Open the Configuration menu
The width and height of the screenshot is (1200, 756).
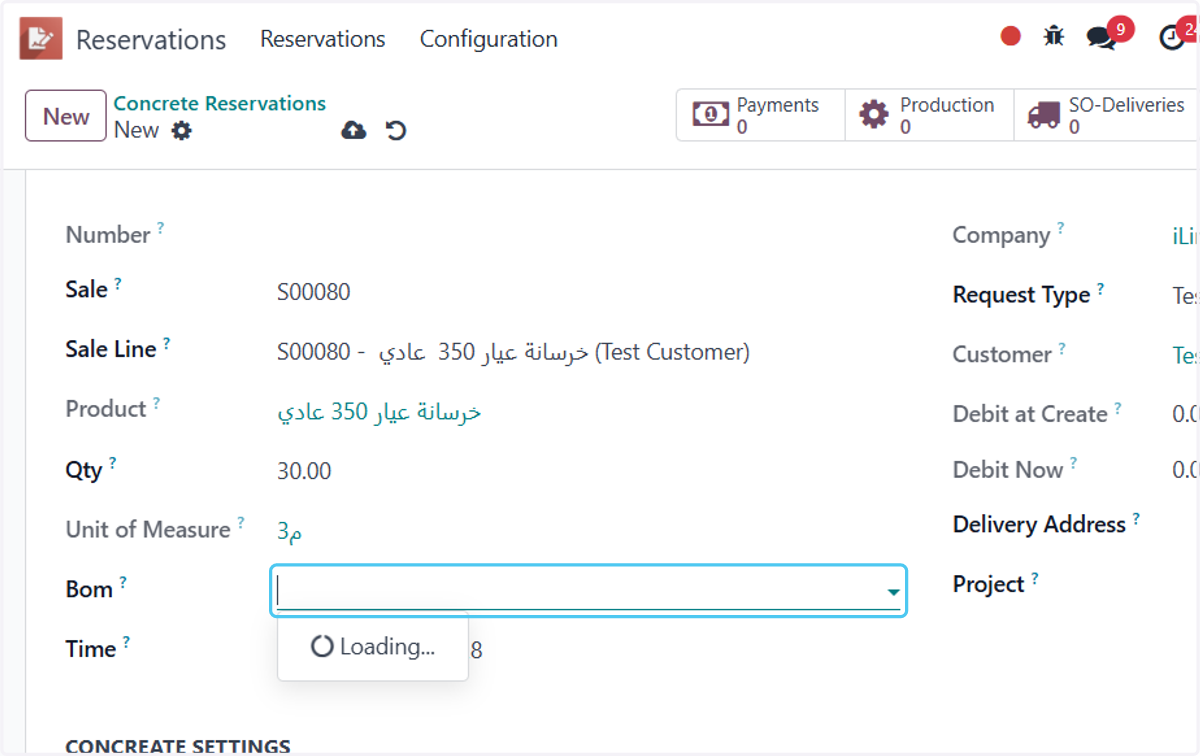488,39
